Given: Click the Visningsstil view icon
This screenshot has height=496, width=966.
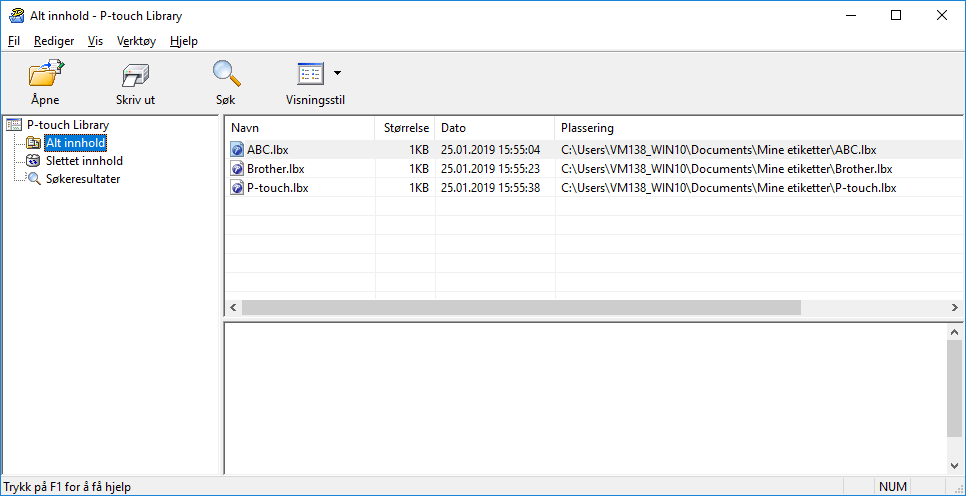Looking at the screenshot, I should [x=310, y=74].
